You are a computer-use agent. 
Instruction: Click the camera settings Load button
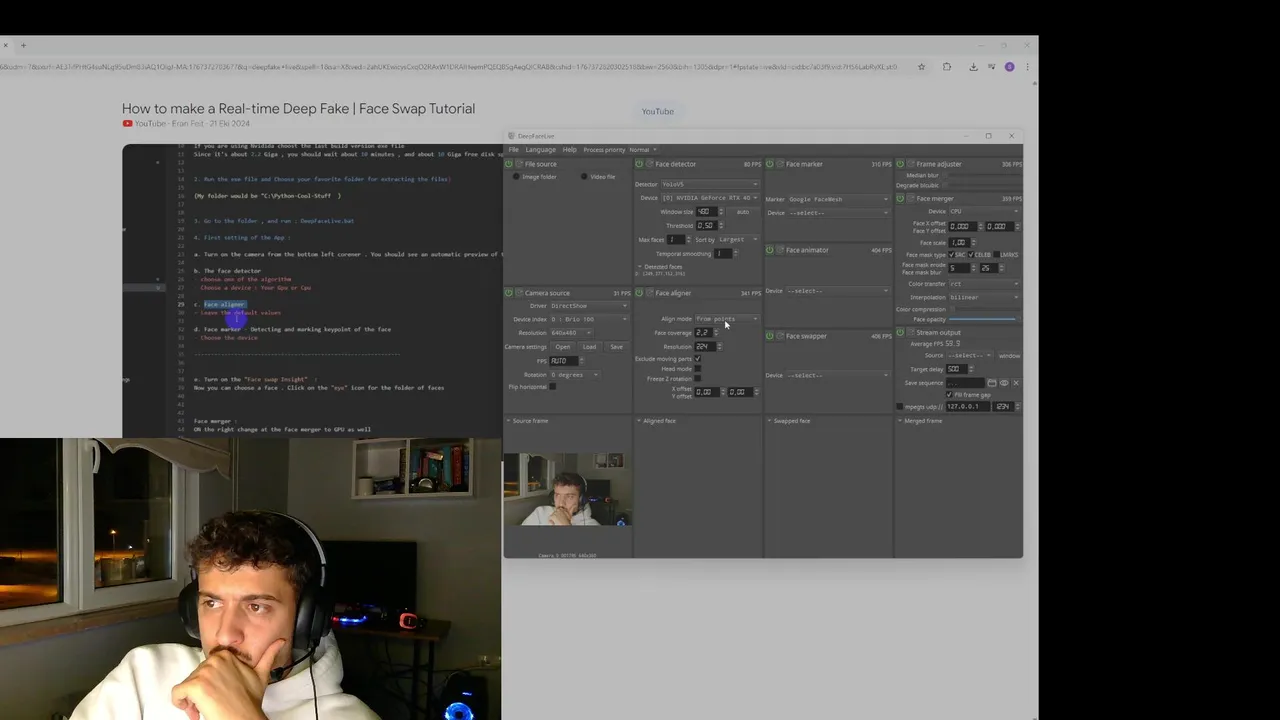pos(589,347)
